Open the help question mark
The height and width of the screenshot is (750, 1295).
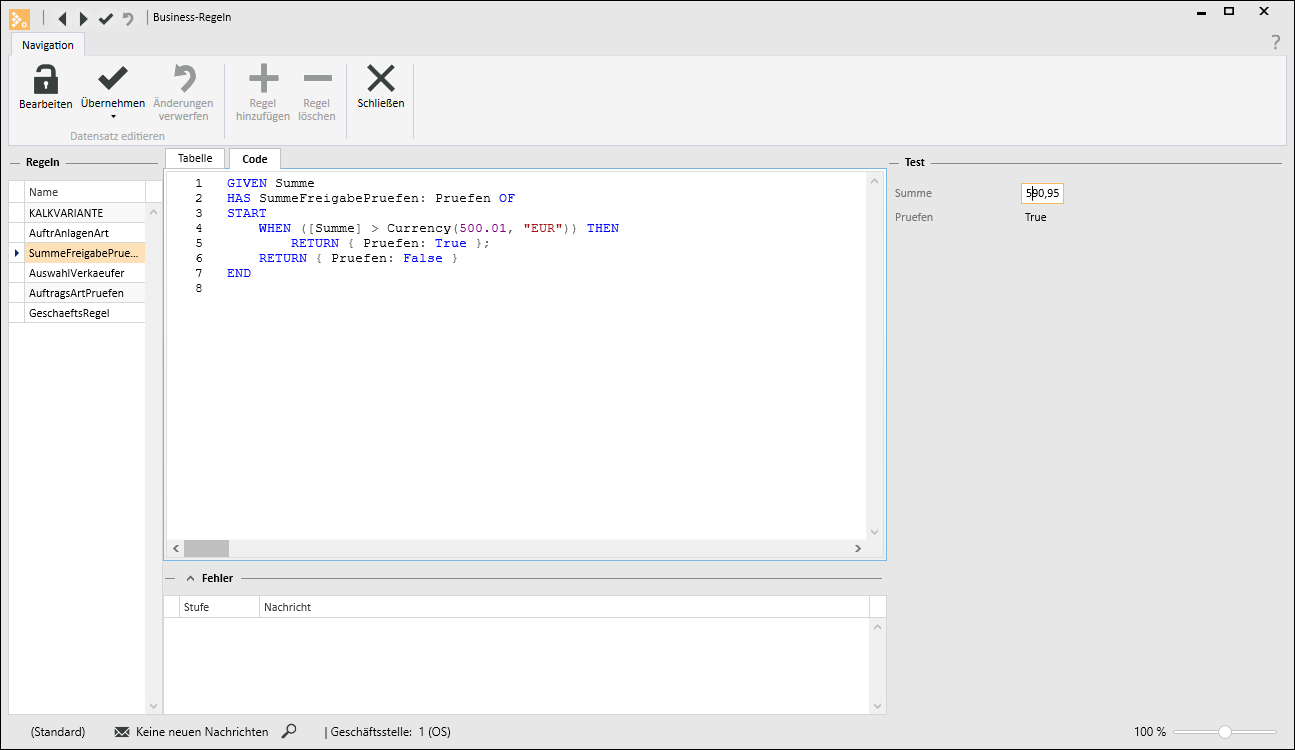pyautogui.click(x=1275, y=42)
